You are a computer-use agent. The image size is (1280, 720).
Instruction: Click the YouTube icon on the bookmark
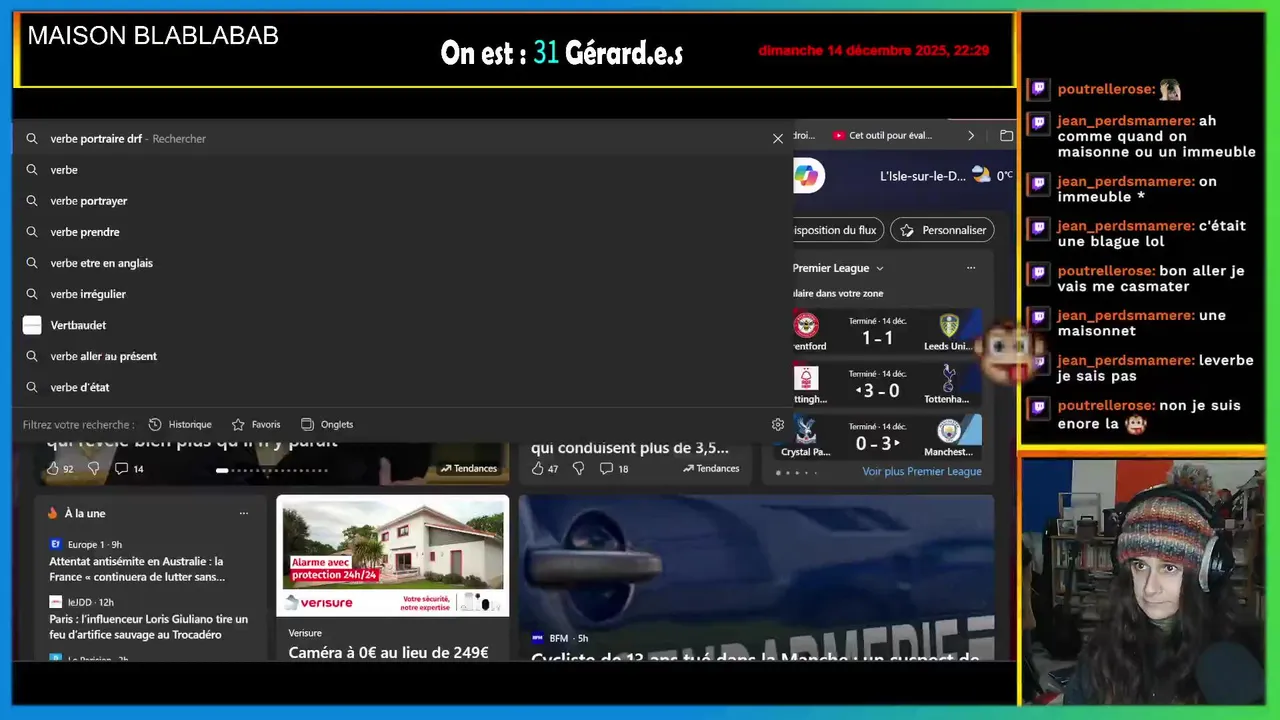[839, 135]
